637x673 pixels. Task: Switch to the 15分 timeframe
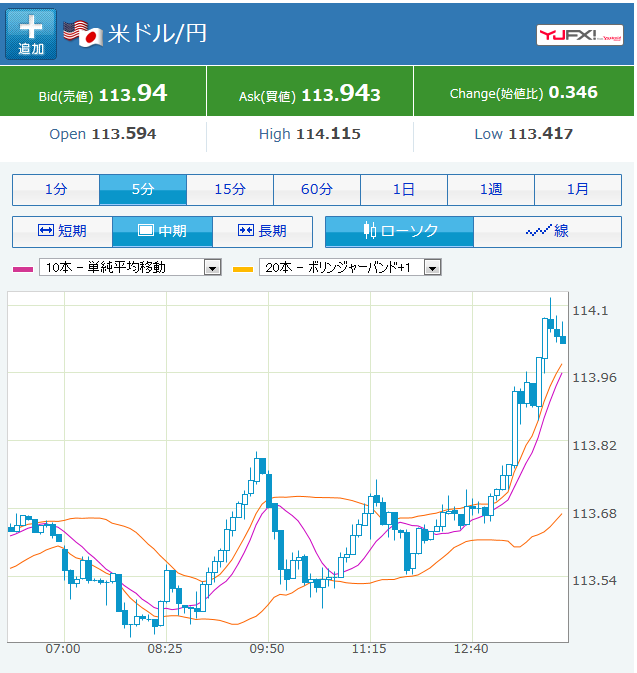click(230, 190)
